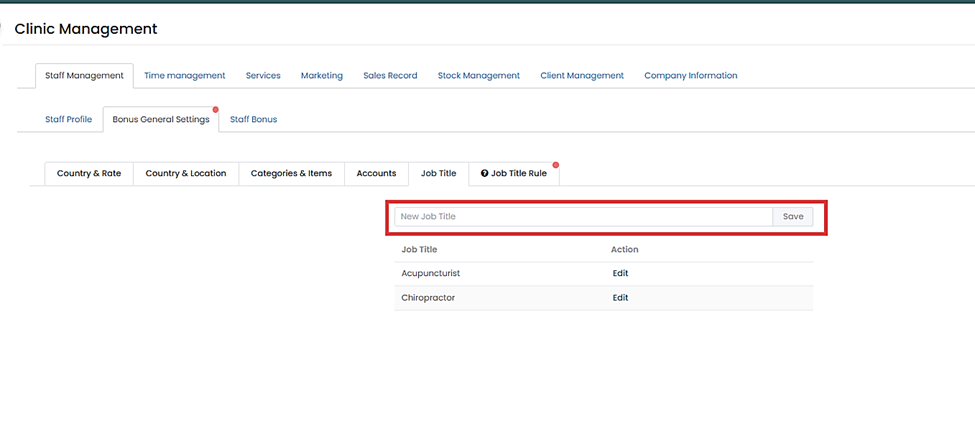975x440 pixels.
Task: Switch to the Staff Bonus sub-tab
Action: point(253,120)
